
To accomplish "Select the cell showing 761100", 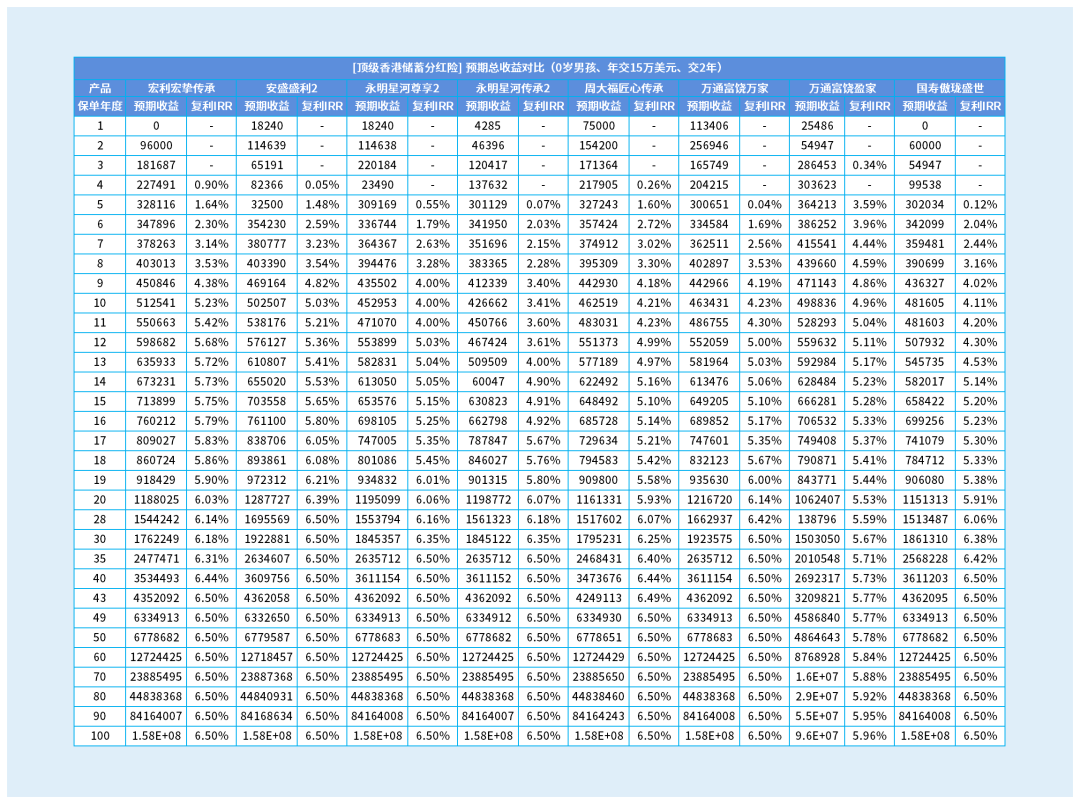I will tap(267, 421).
